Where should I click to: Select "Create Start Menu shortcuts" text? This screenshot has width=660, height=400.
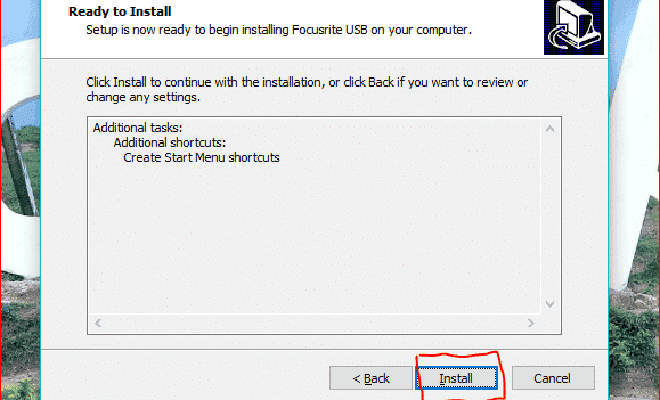(201, 157)
